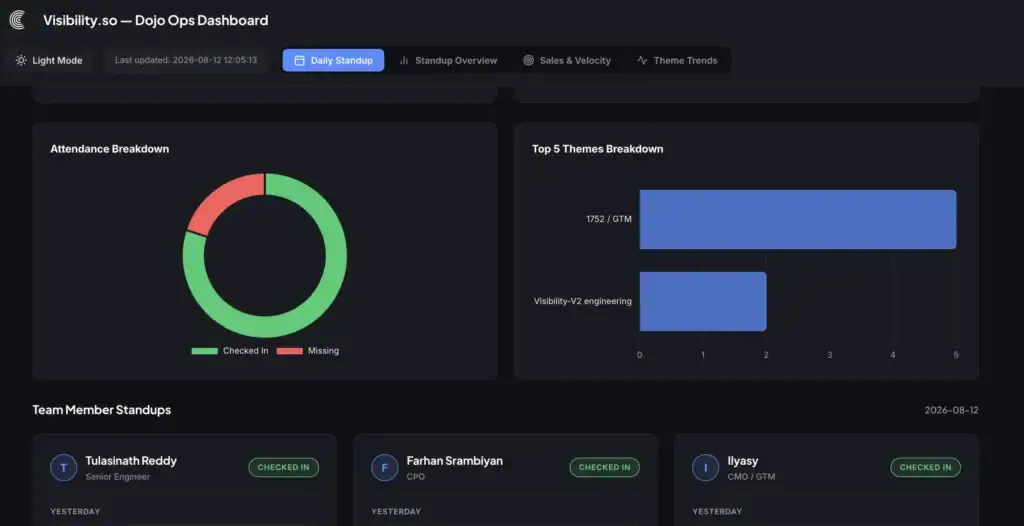1024x526 pixels.
Task: Click the 1752 / GTM bar
Action: pyautogui.click(x=797, y=220)
